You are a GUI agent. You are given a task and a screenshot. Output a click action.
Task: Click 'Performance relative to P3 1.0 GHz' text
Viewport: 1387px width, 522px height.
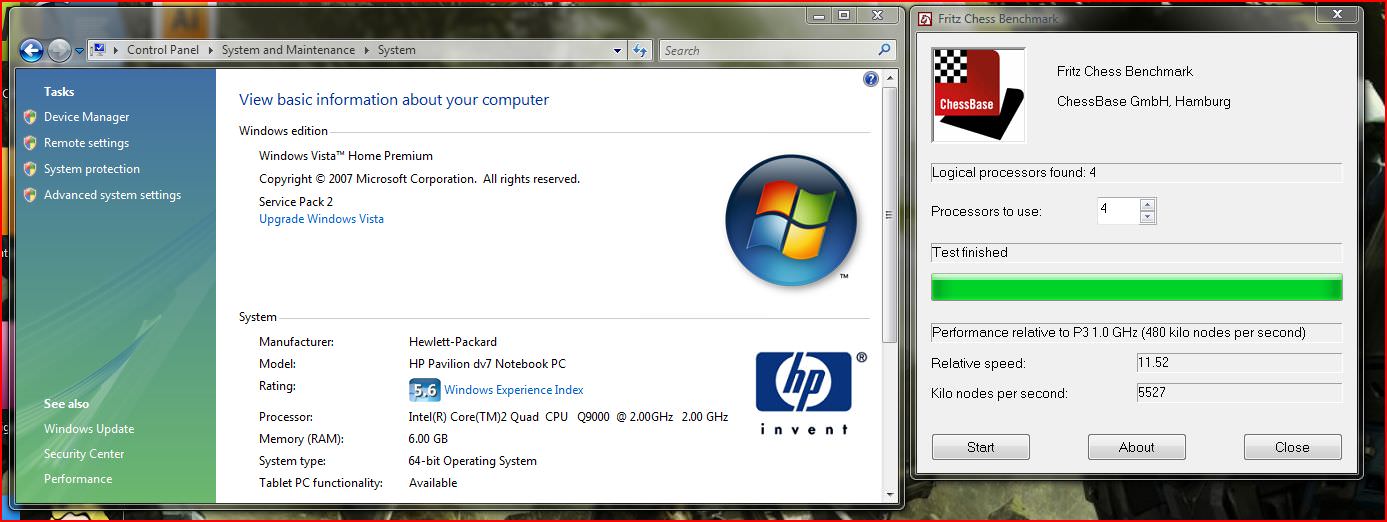click(1118, 333)
